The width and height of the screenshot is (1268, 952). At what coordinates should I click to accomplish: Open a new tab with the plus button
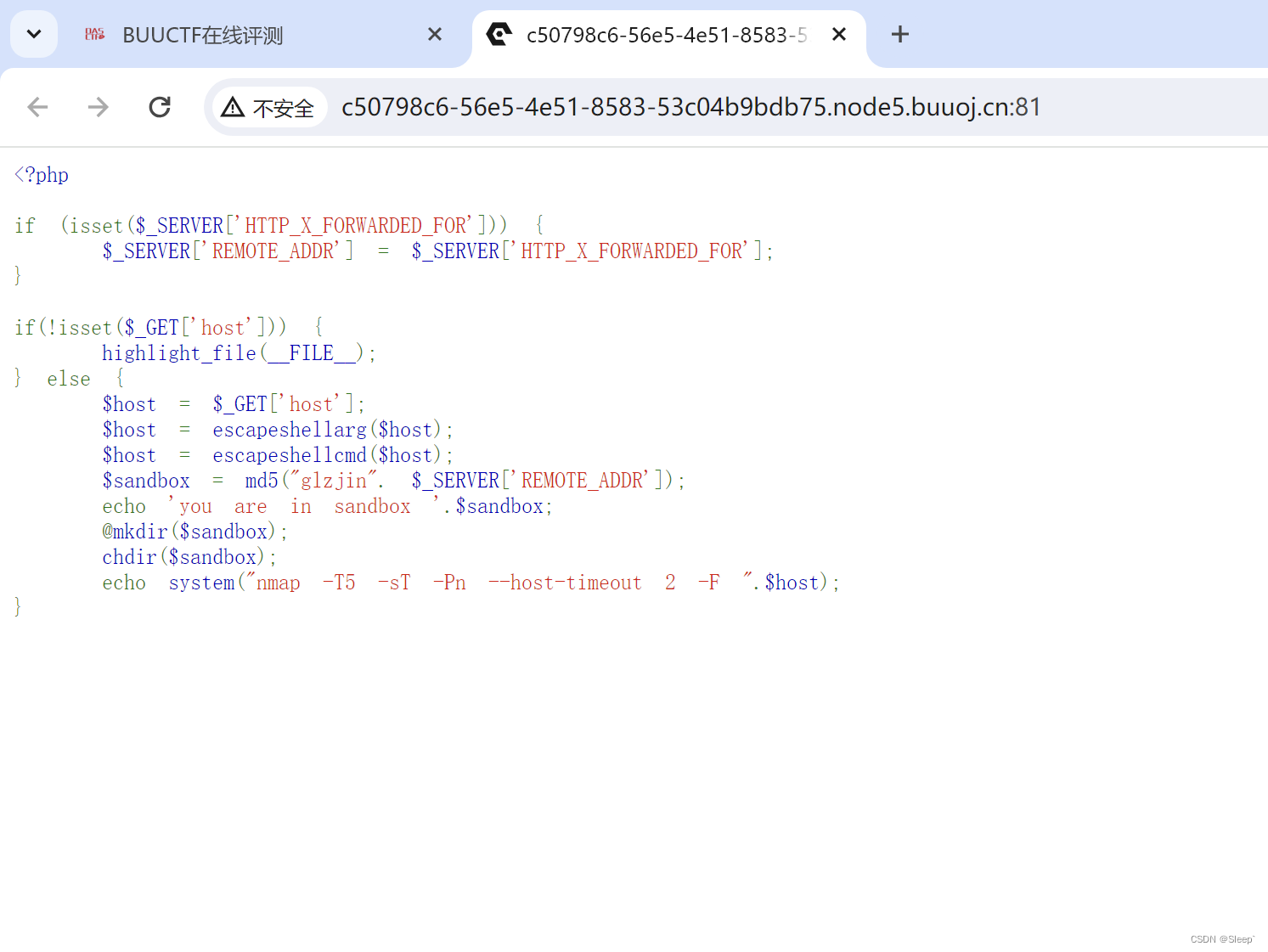[x=899, y=34]
